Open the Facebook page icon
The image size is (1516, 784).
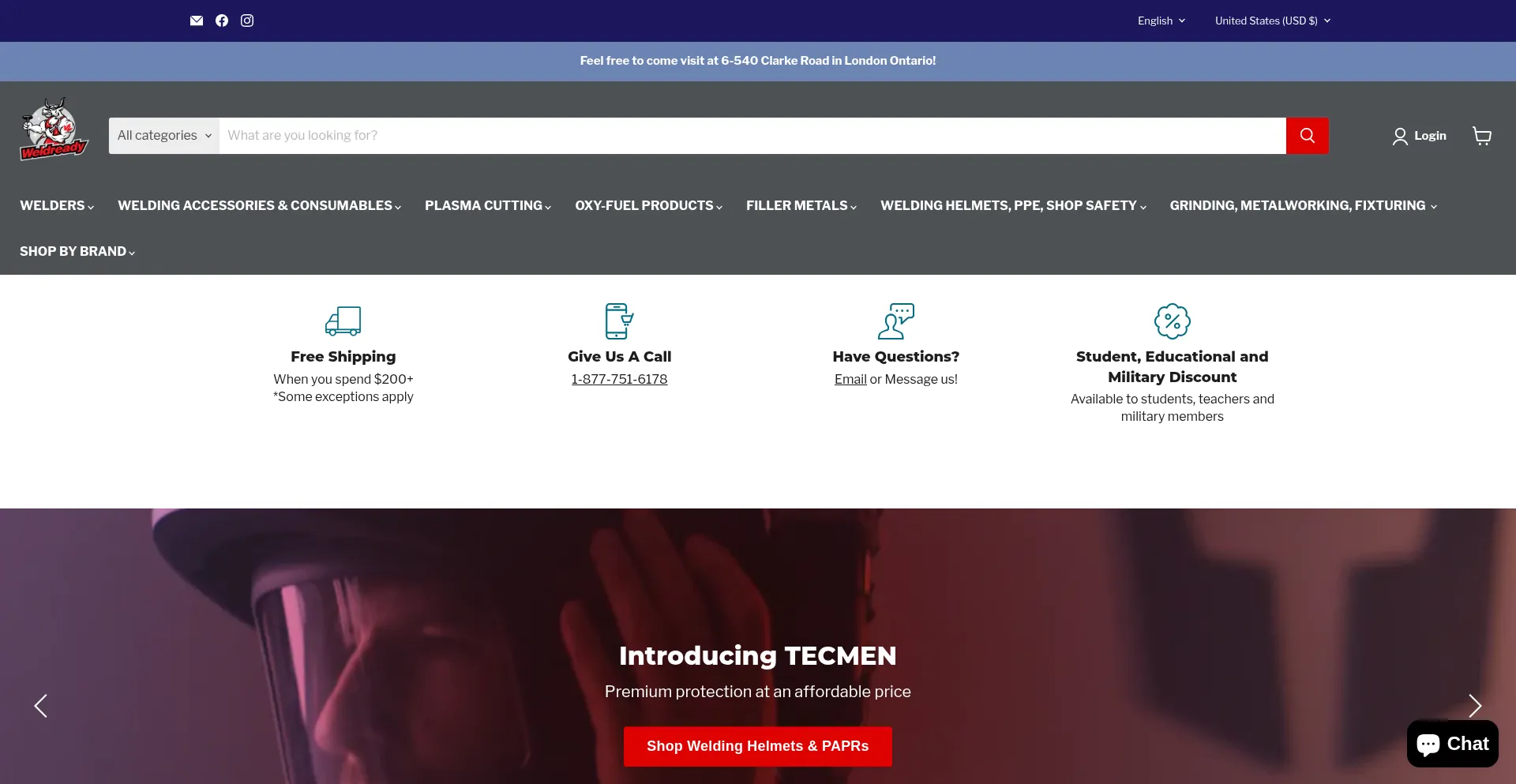click(222, 21)
